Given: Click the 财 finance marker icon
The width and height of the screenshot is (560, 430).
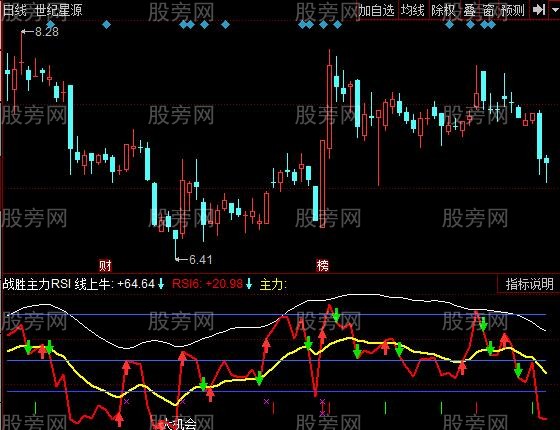Looking at the screenshot, I should point(105,265).
